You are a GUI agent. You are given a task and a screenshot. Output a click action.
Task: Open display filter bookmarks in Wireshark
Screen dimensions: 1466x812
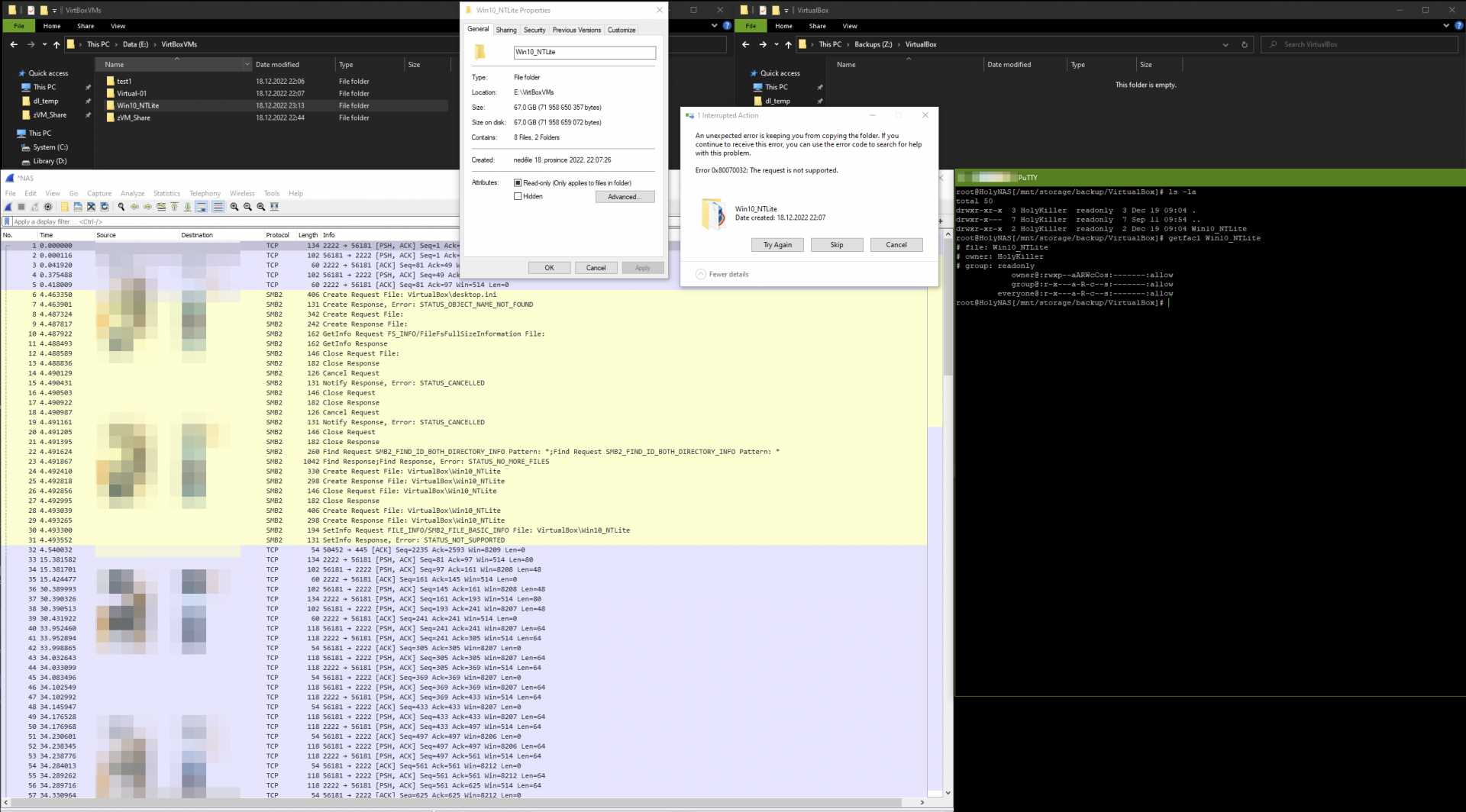[x=7, y=222]
